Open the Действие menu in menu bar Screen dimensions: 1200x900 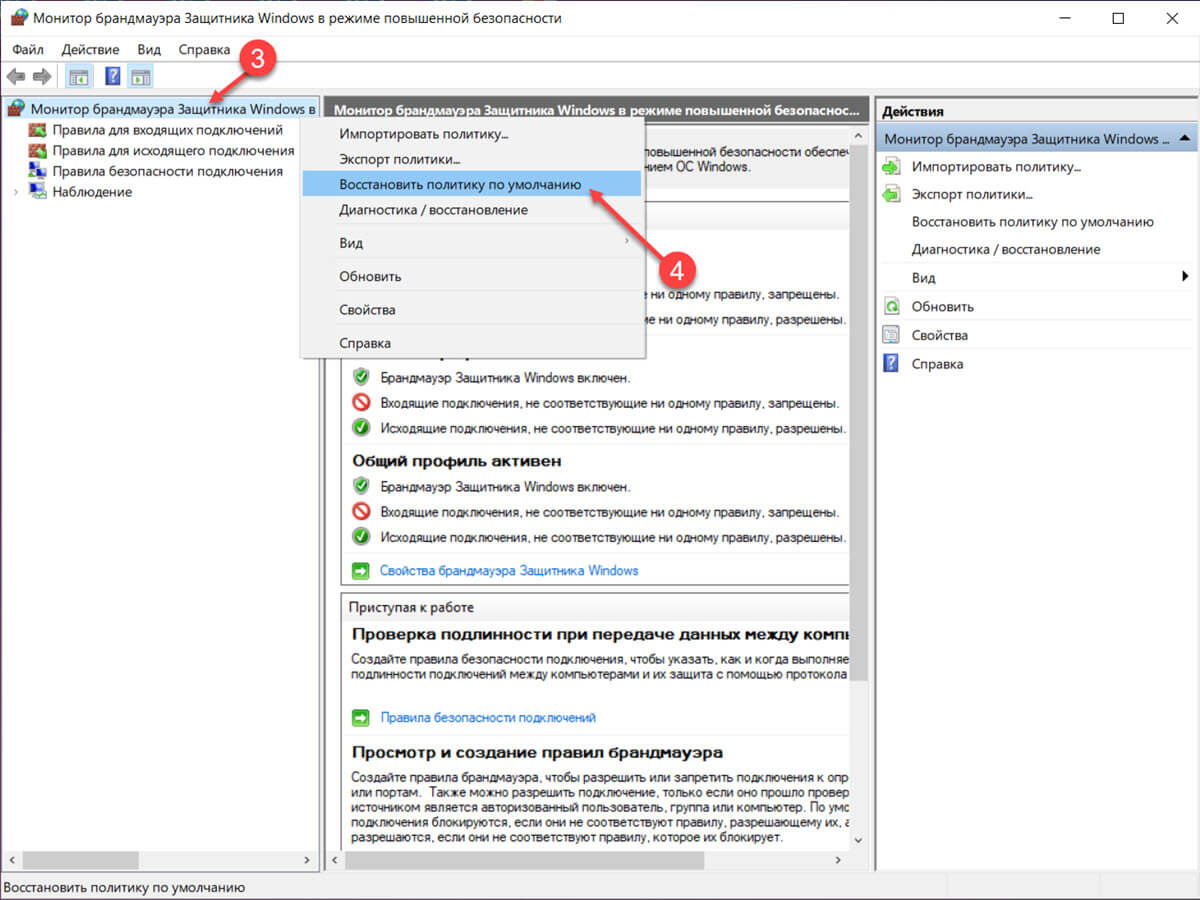(90, 49)
